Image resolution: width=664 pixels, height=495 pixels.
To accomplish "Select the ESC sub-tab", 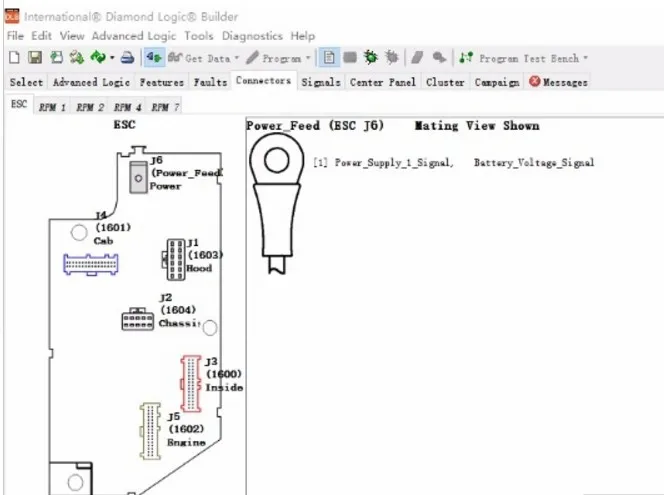I will tap(19, 105).
